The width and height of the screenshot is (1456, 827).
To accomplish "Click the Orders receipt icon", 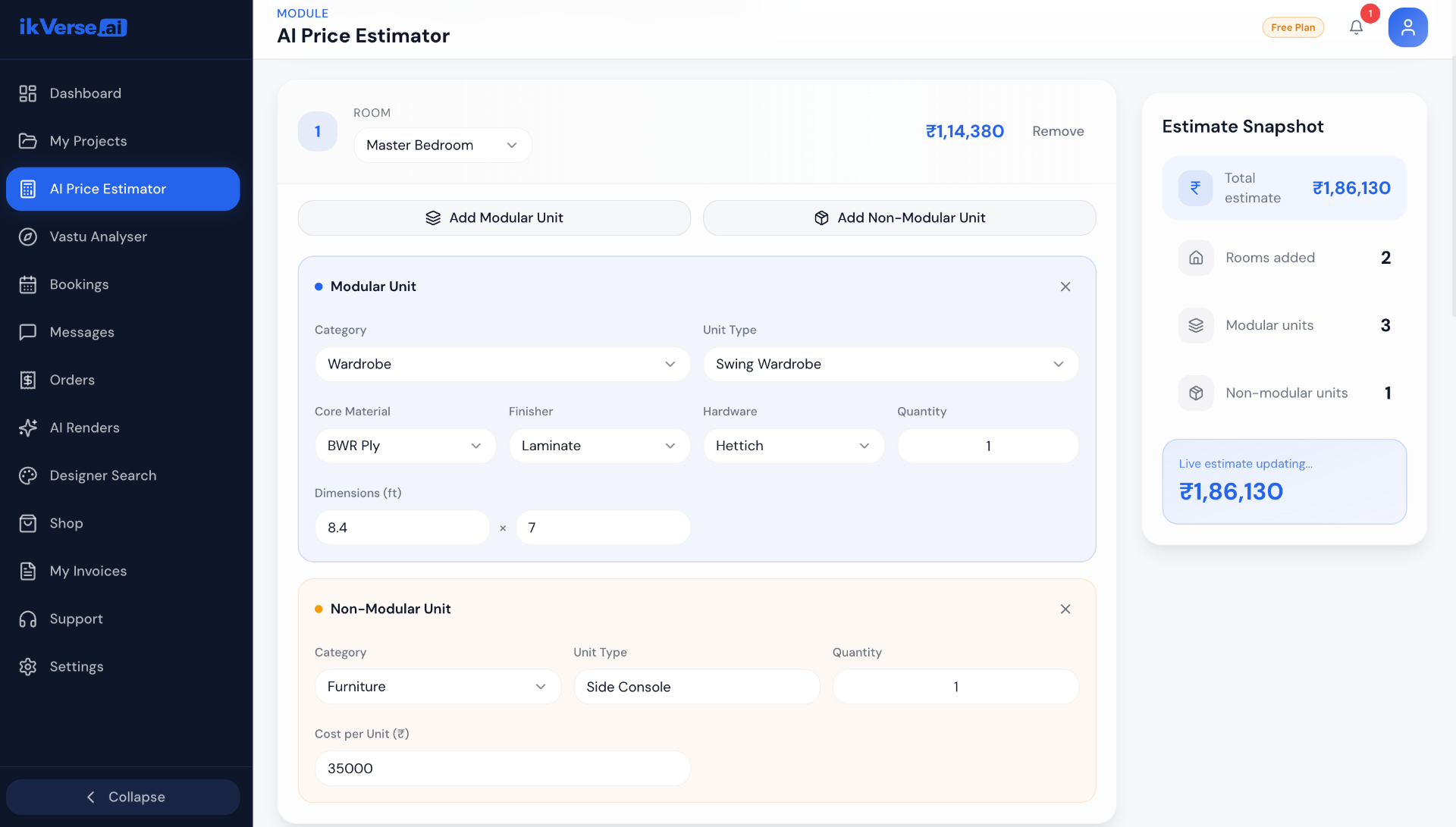I will tap(28, 380).
